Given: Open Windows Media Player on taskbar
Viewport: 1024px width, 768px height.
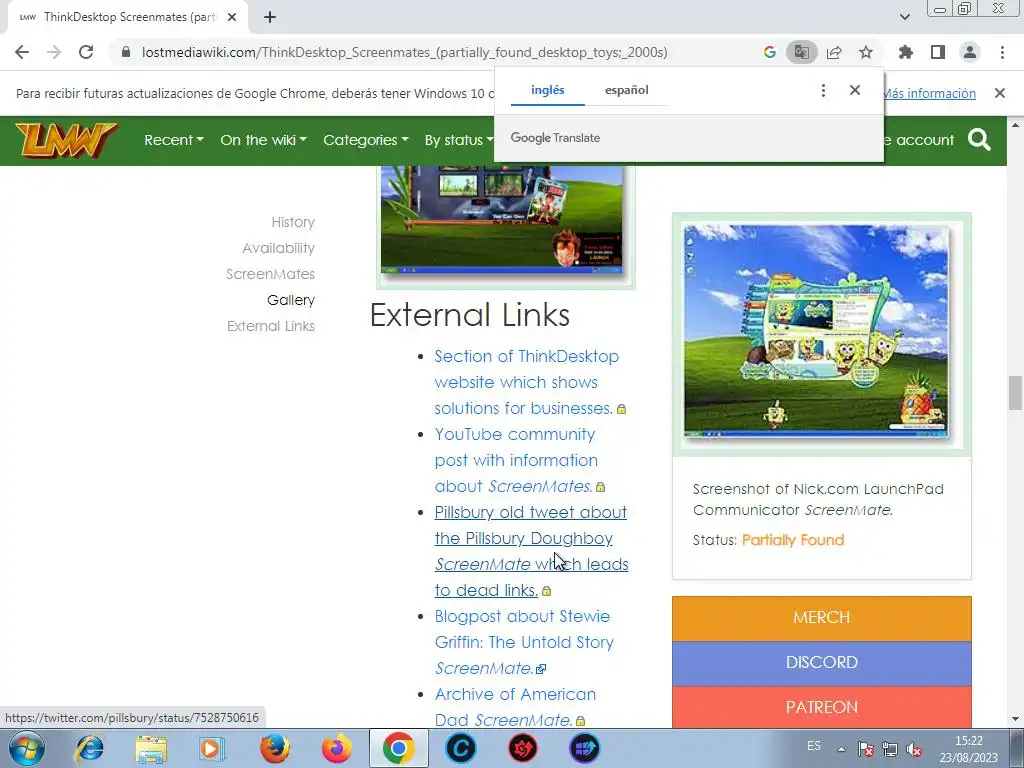Looking at the screenshot, I should (212, 748).
